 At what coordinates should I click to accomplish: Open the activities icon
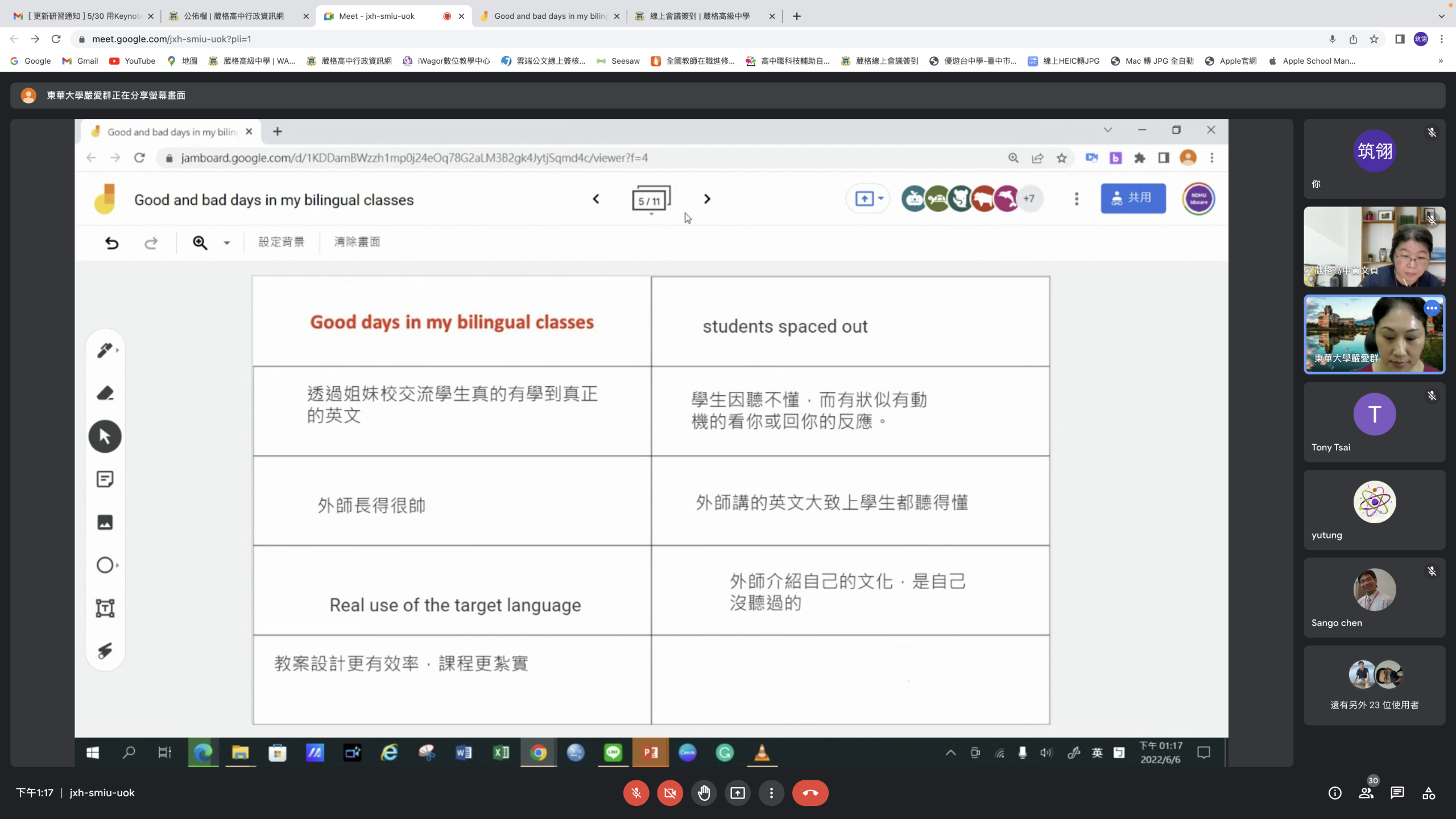(1428, 793)
